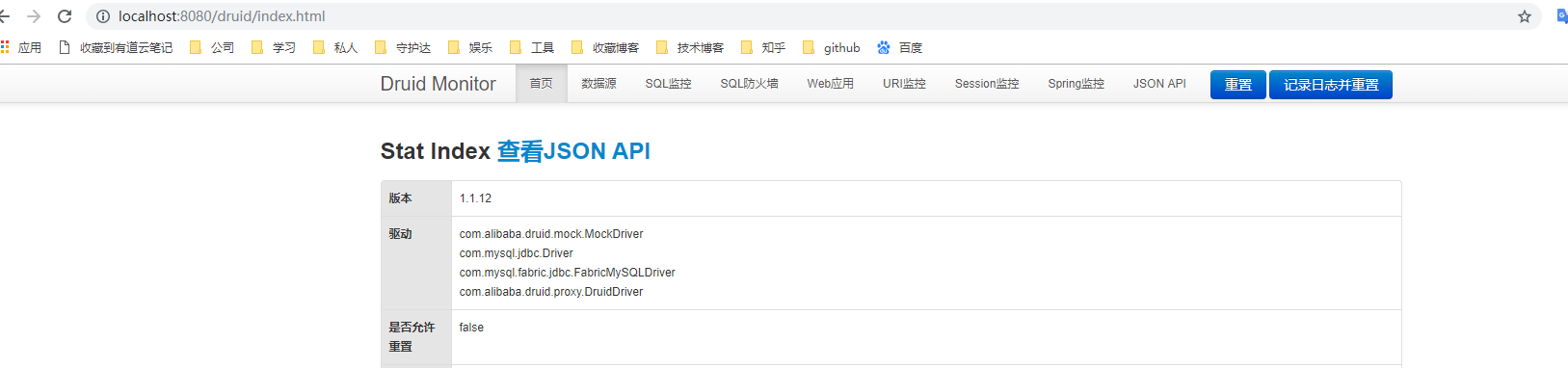Select the 首页 tab
This screenshot has height=368, width=1568.
pyautogui.click(x=542, y=84)
